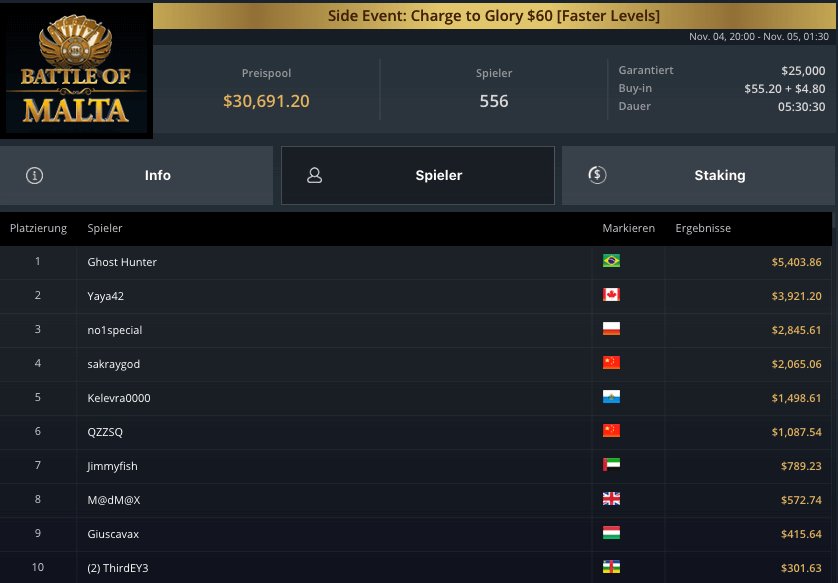Click the Brazil flag next to Ghost Hunter
The image size is (838, 583).
pos(611,261)
